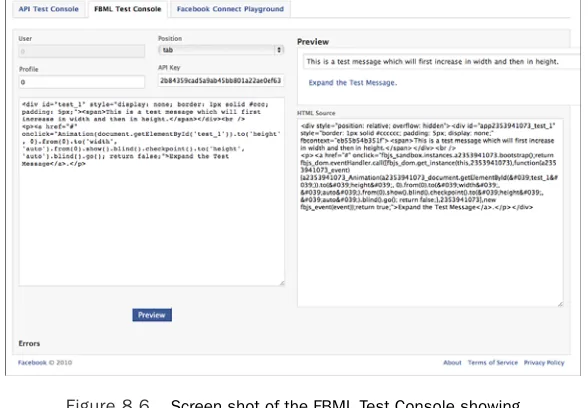Click the Errors heading
Image resolution: width=588 pixels, height=408 pixels.
click(29, 344)
